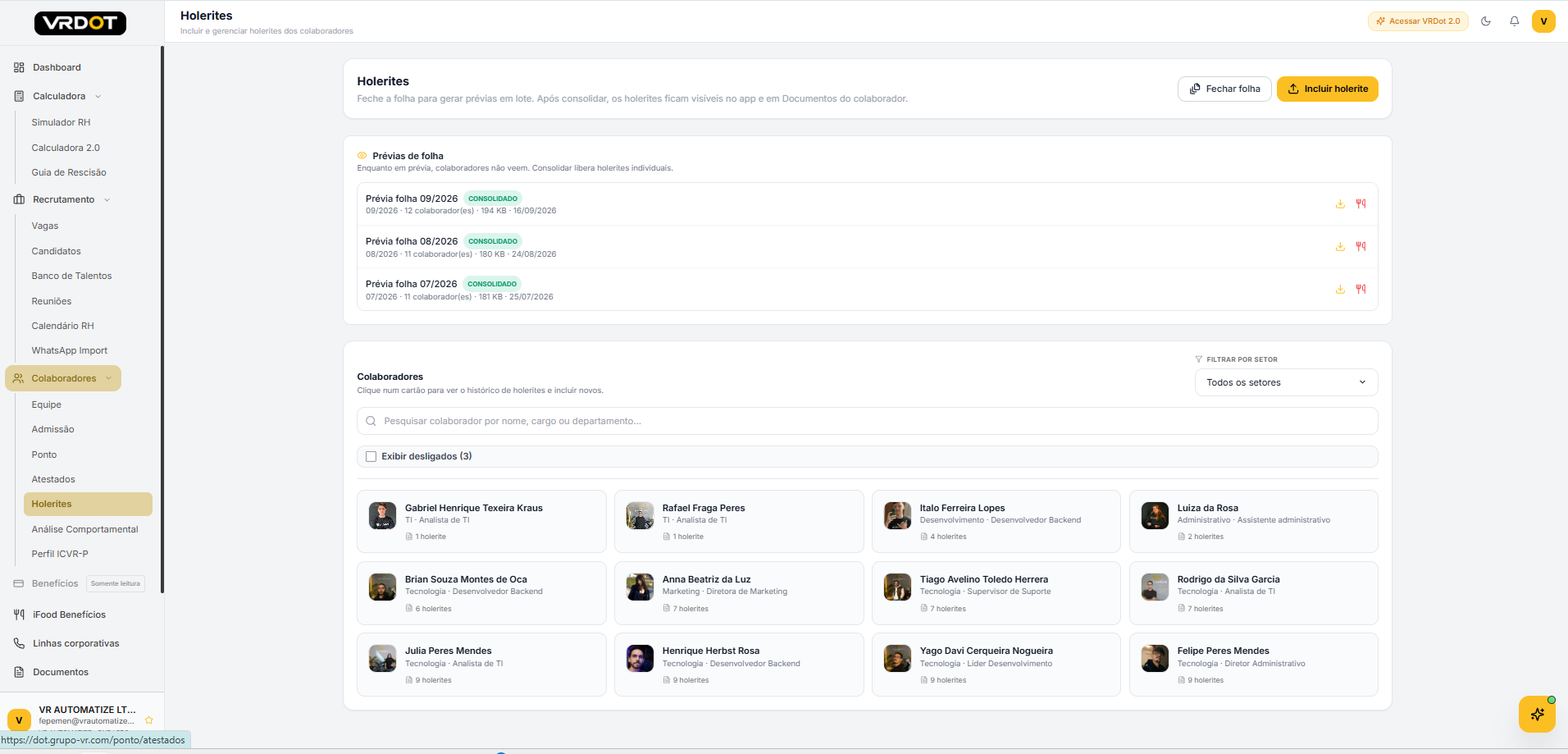The height and width of the screenshot is (754, 1568).
Task: Go to iFood Benefícios in the sidebar
Action: tap(69, 615)
